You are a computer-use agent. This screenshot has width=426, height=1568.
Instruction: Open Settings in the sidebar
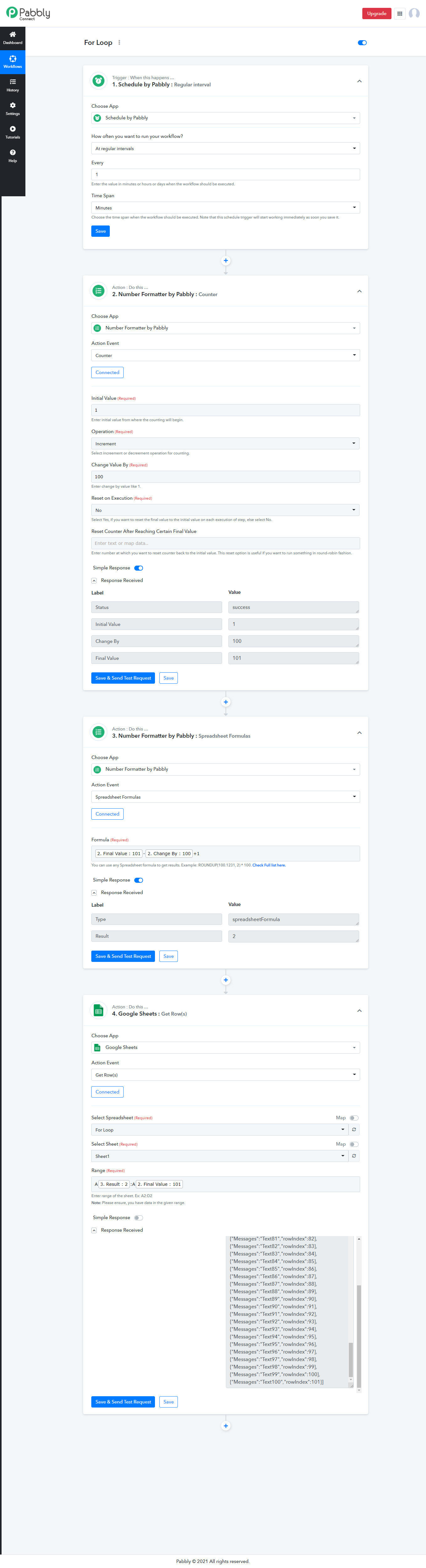(x=13, y=109)
